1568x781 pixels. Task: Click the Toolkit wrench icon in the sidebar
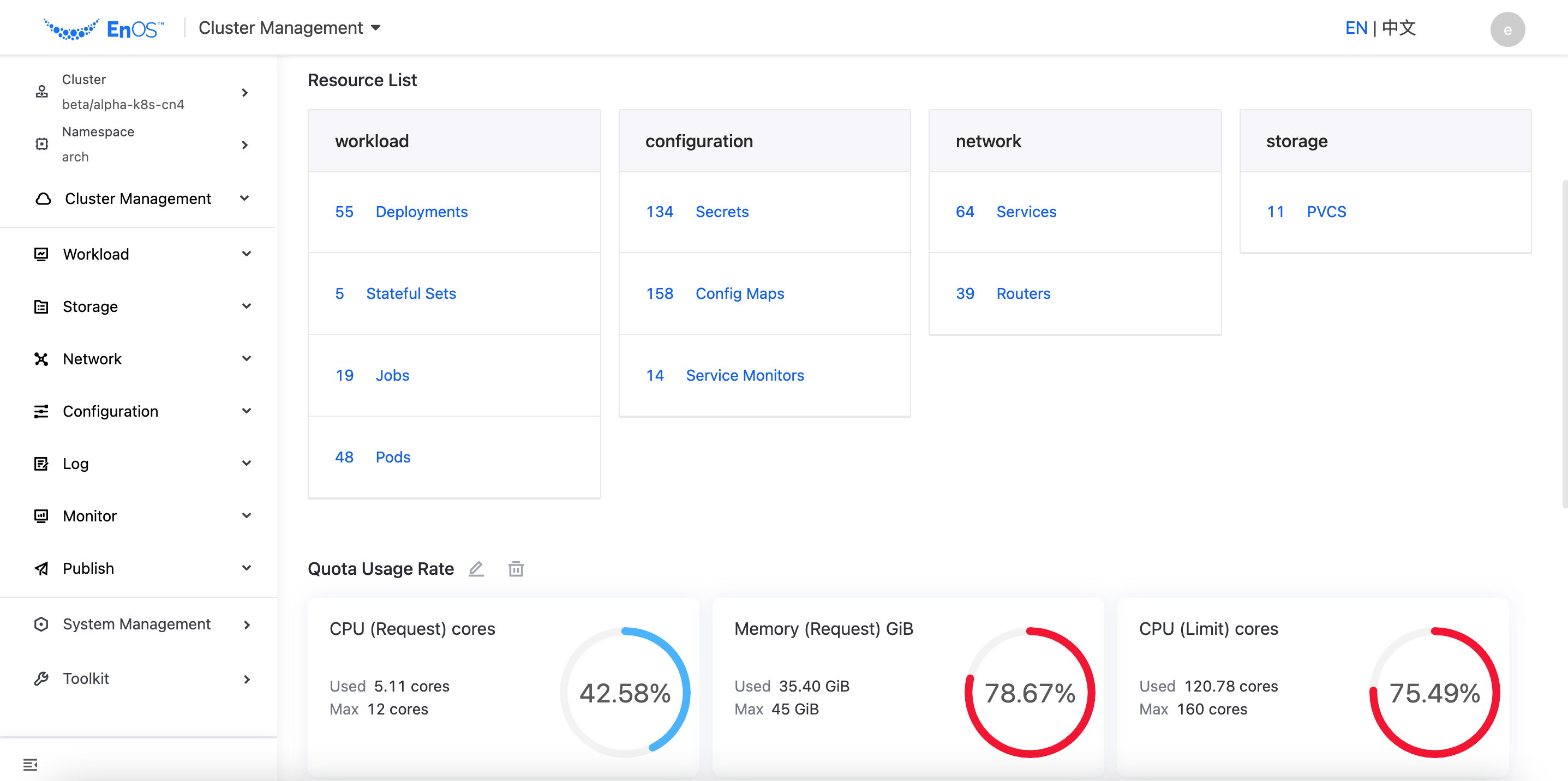(41, 678)
